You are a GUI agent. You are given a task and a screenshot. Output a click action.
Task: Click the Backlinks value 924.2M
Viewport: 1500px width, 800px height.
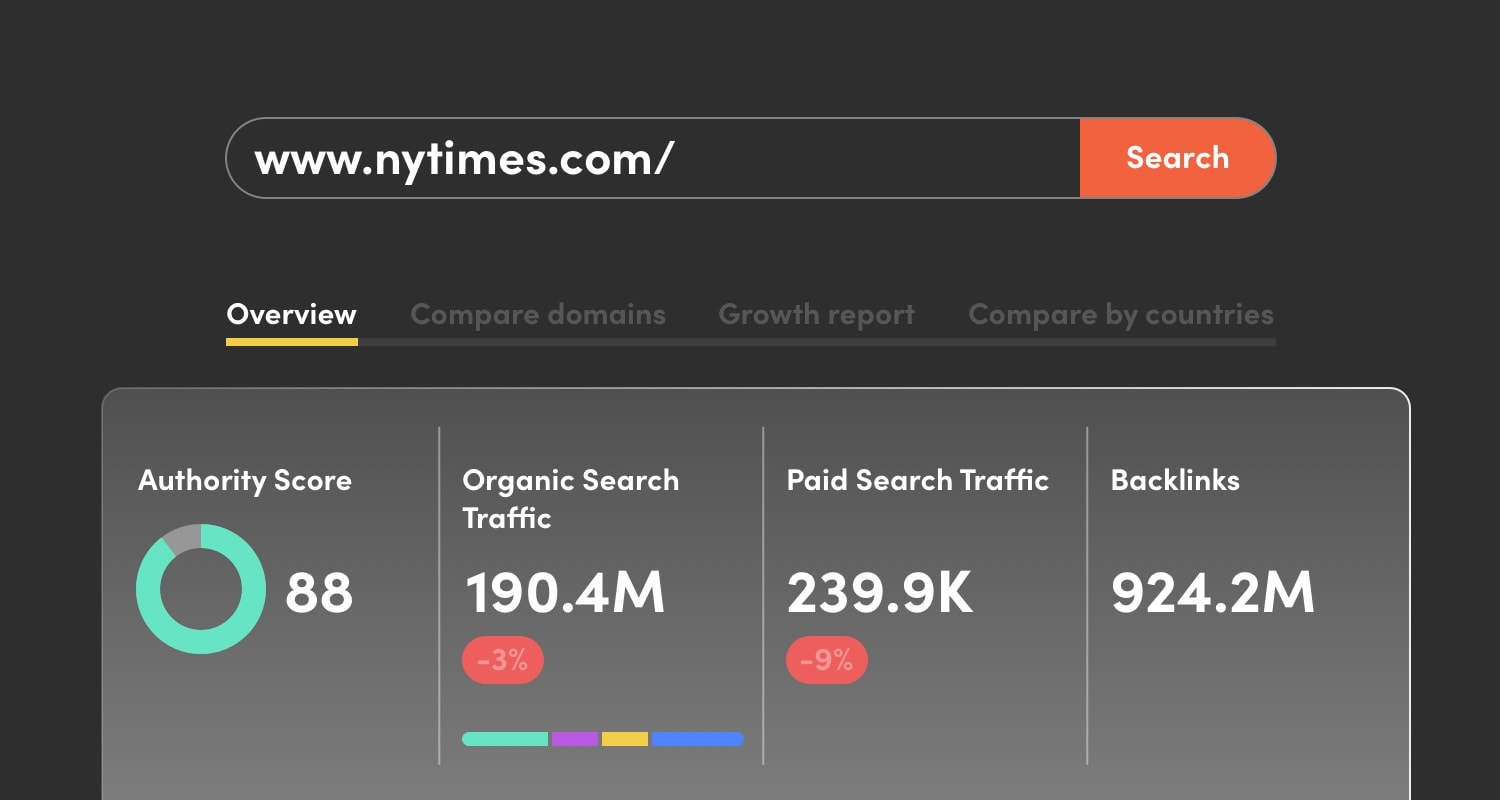(1212, 593)
